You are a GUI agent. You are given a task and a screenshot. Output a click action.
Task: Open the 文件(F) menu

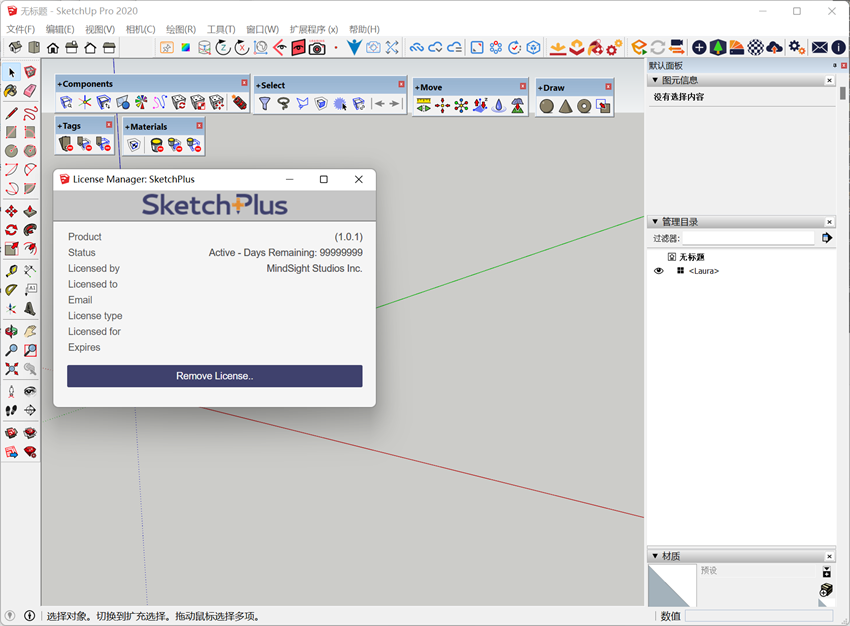(21, 29)
